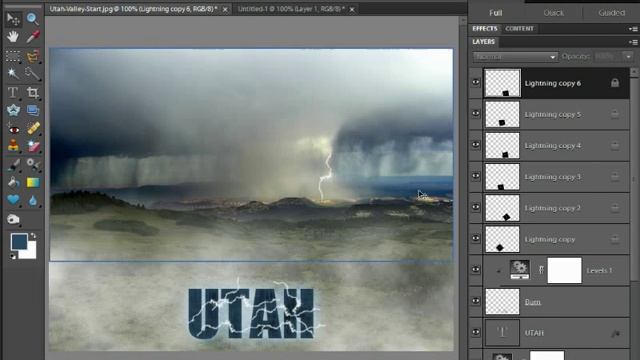Click the Lightning copy 4 layer thumbnail

click(x=502, y=146)
